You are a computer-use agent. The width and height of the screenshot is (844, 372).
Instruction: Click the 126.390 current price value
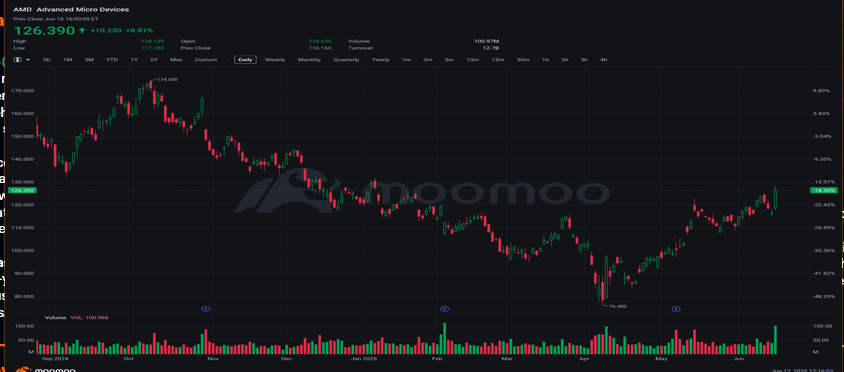pyautogui.click(x=44, y=31)
